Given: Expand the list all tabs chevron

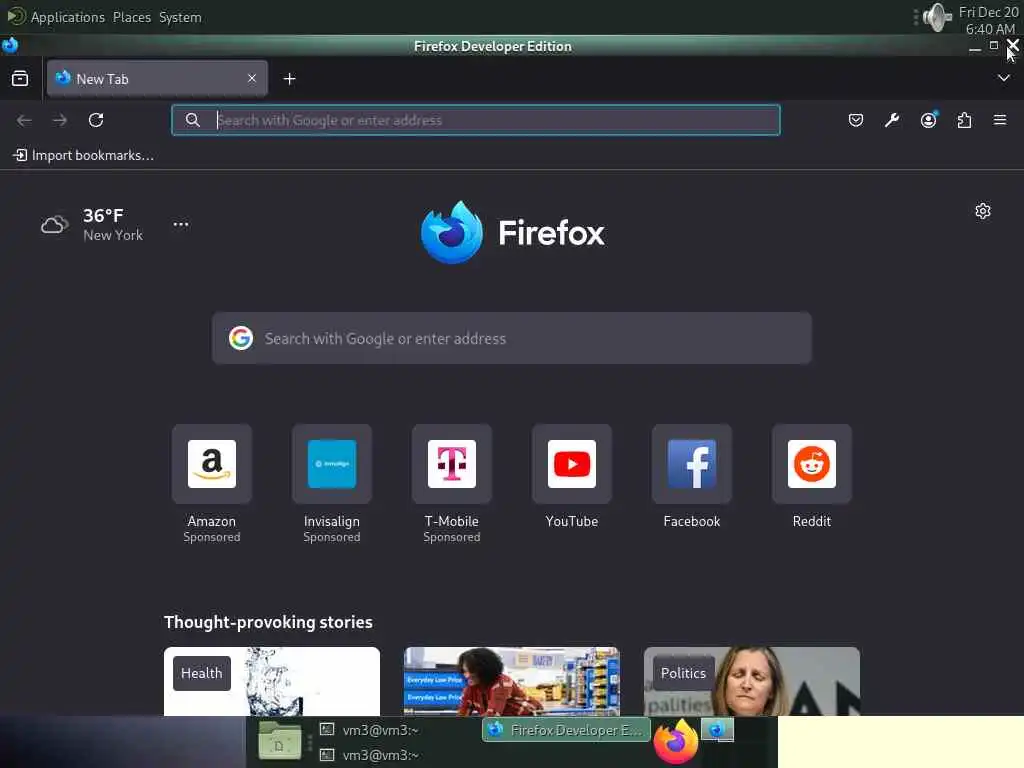Looking at the screenshot, I should (1004, 78).
